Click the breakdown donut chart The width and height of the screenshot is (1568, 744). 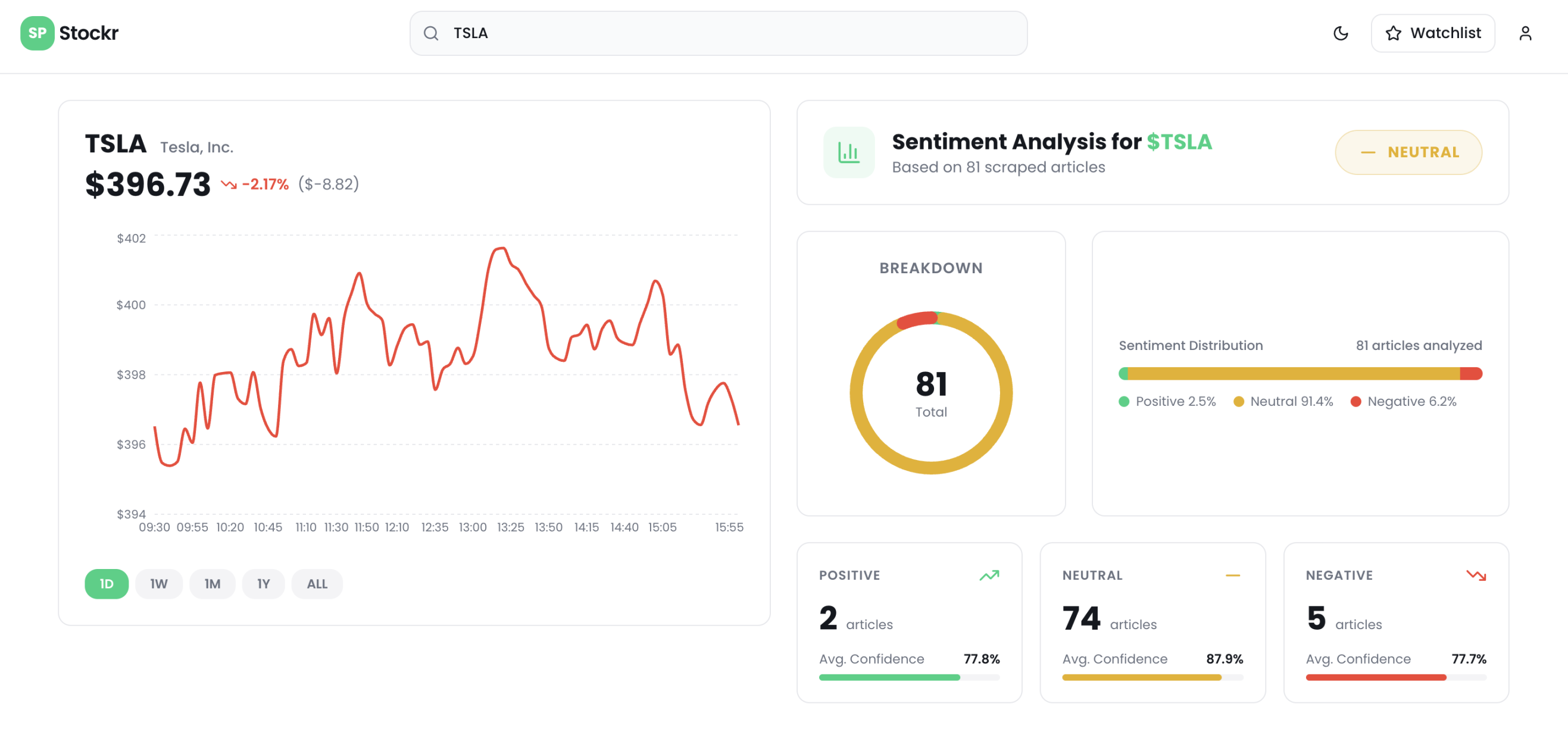point(930,393)
